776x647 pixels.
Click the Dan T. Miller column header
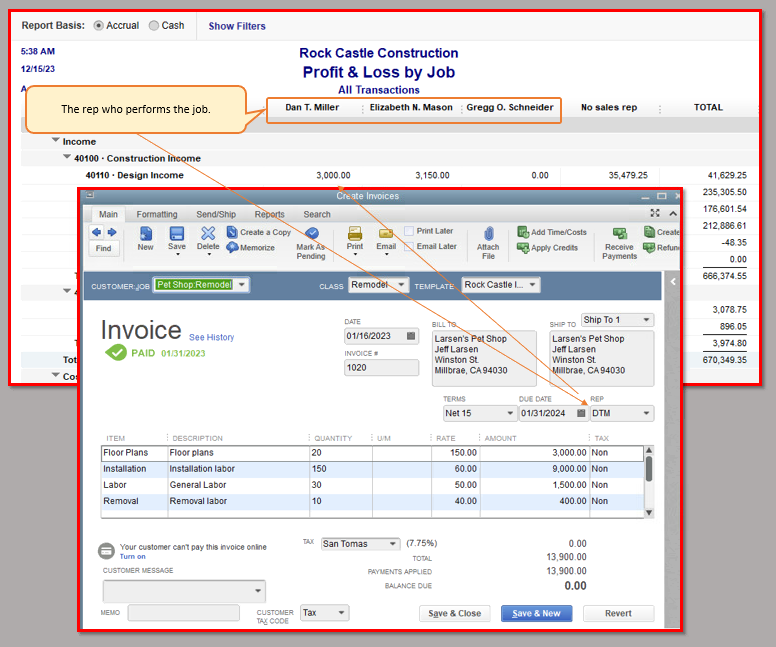pyautogui.click(x=312, y=107)
